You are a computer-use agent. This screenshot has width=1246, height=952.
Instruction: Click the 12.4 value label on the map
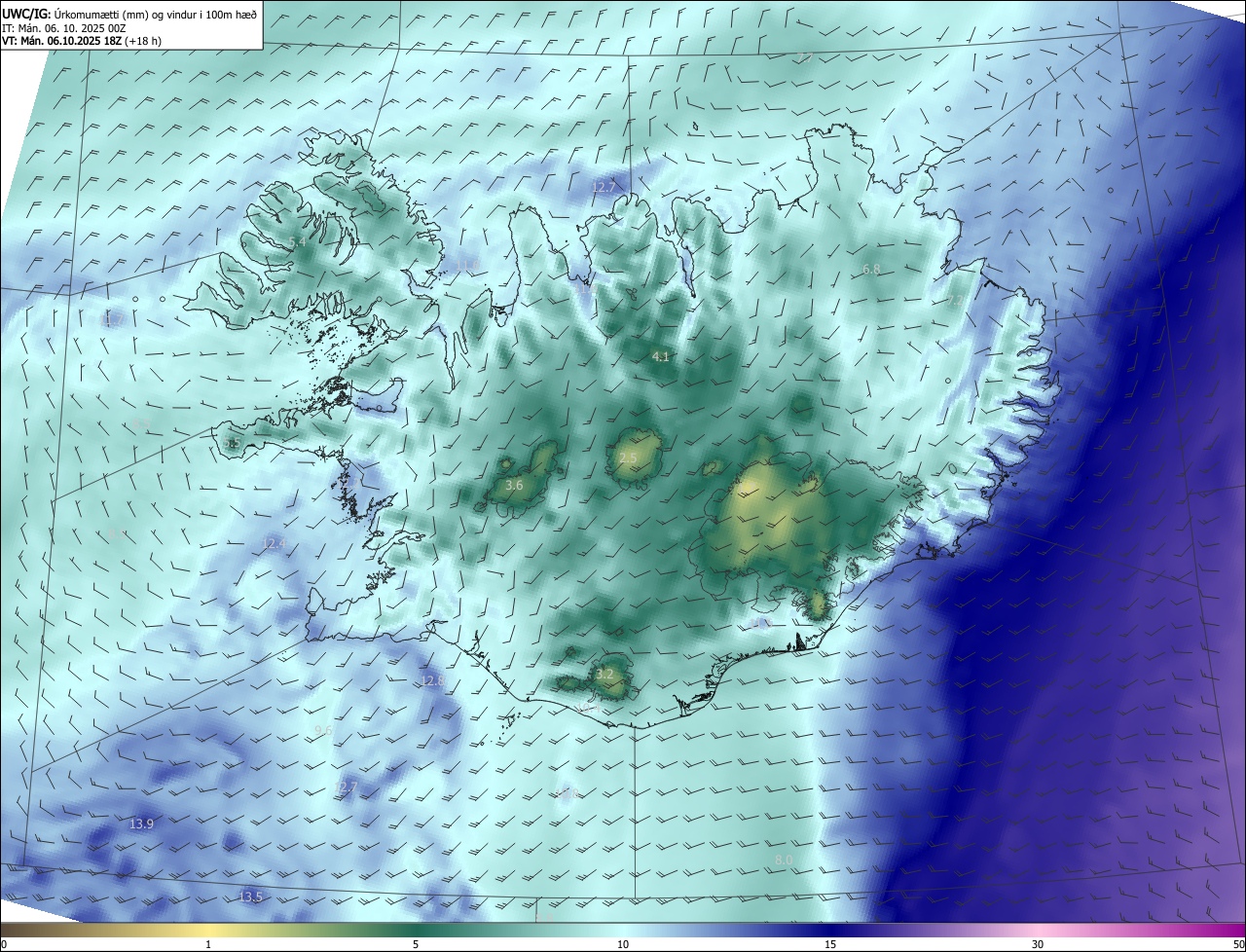click(x=275, y=543)
